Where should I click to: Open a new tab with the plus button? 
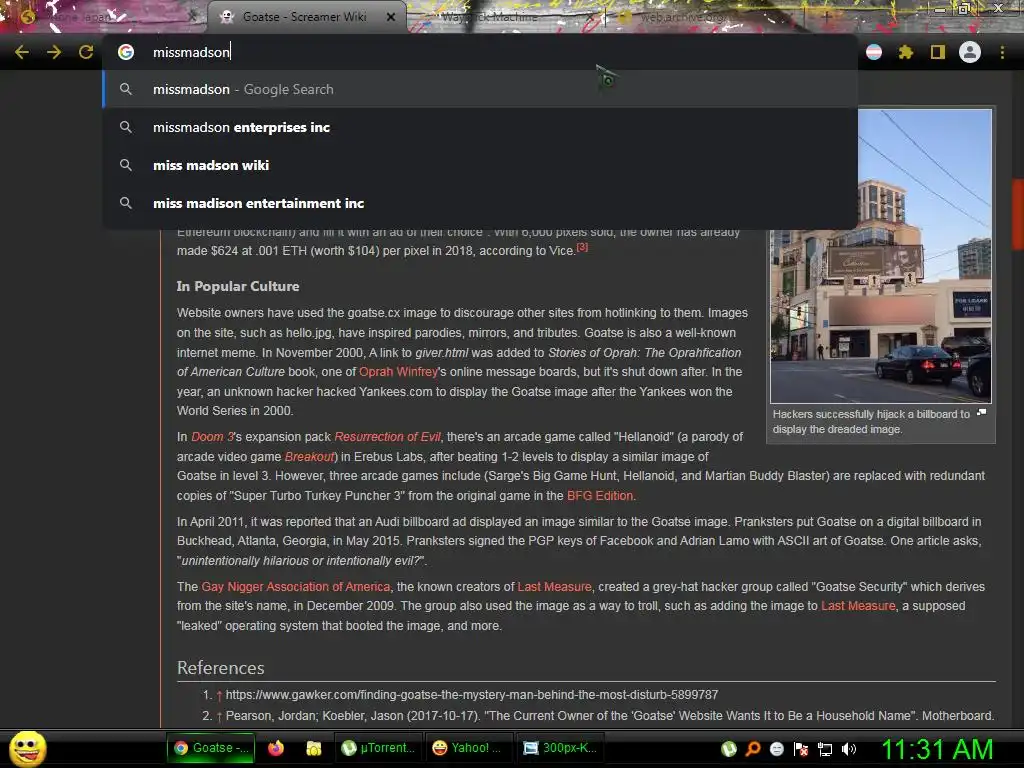[x=826, y=17]
